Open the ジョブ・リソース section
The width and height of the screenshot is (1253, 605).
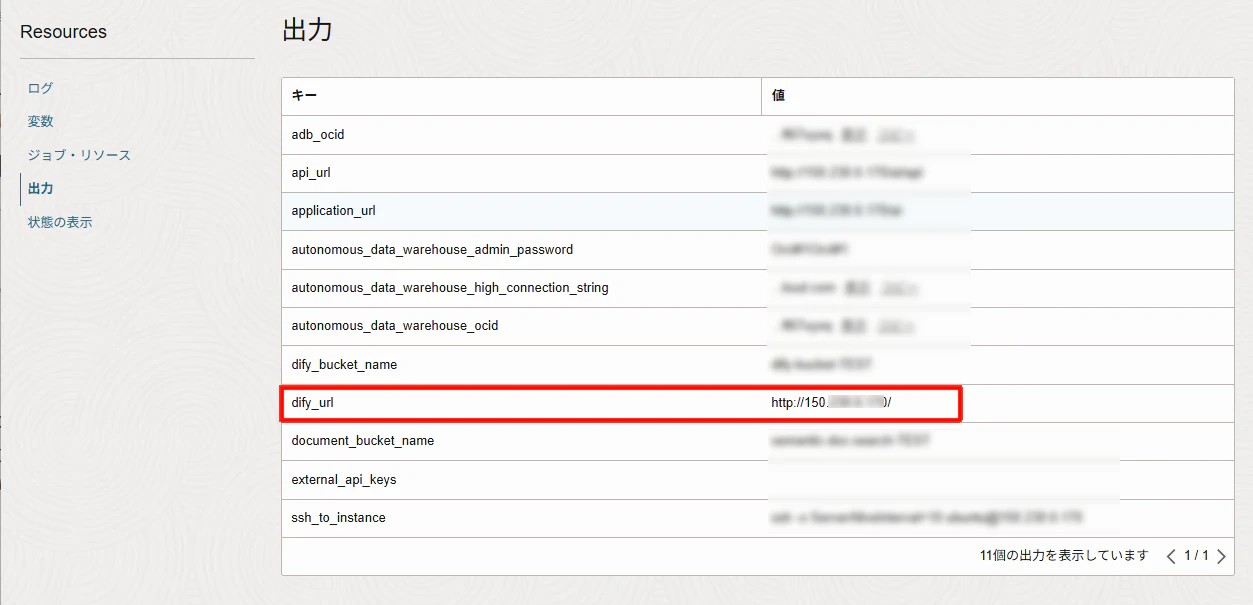[79, 155]
